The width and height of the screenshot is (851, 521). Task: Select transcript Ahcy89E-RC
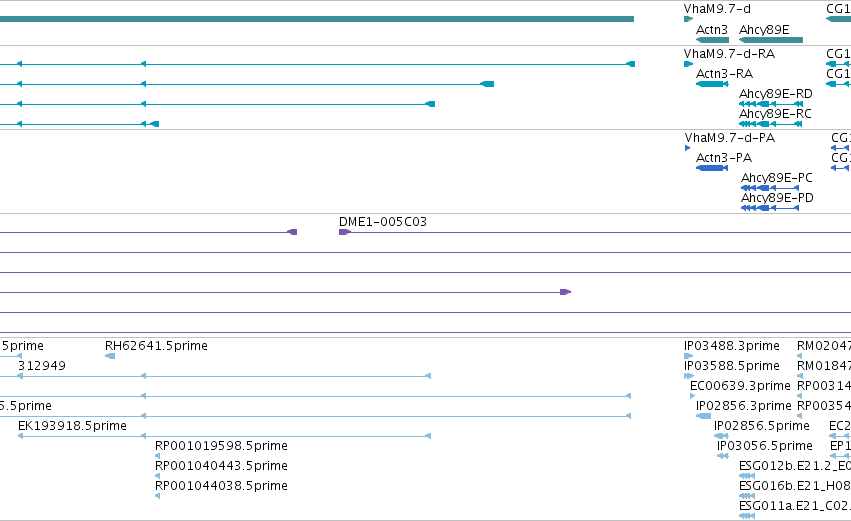pyautogui.click(x=771, y=124)
